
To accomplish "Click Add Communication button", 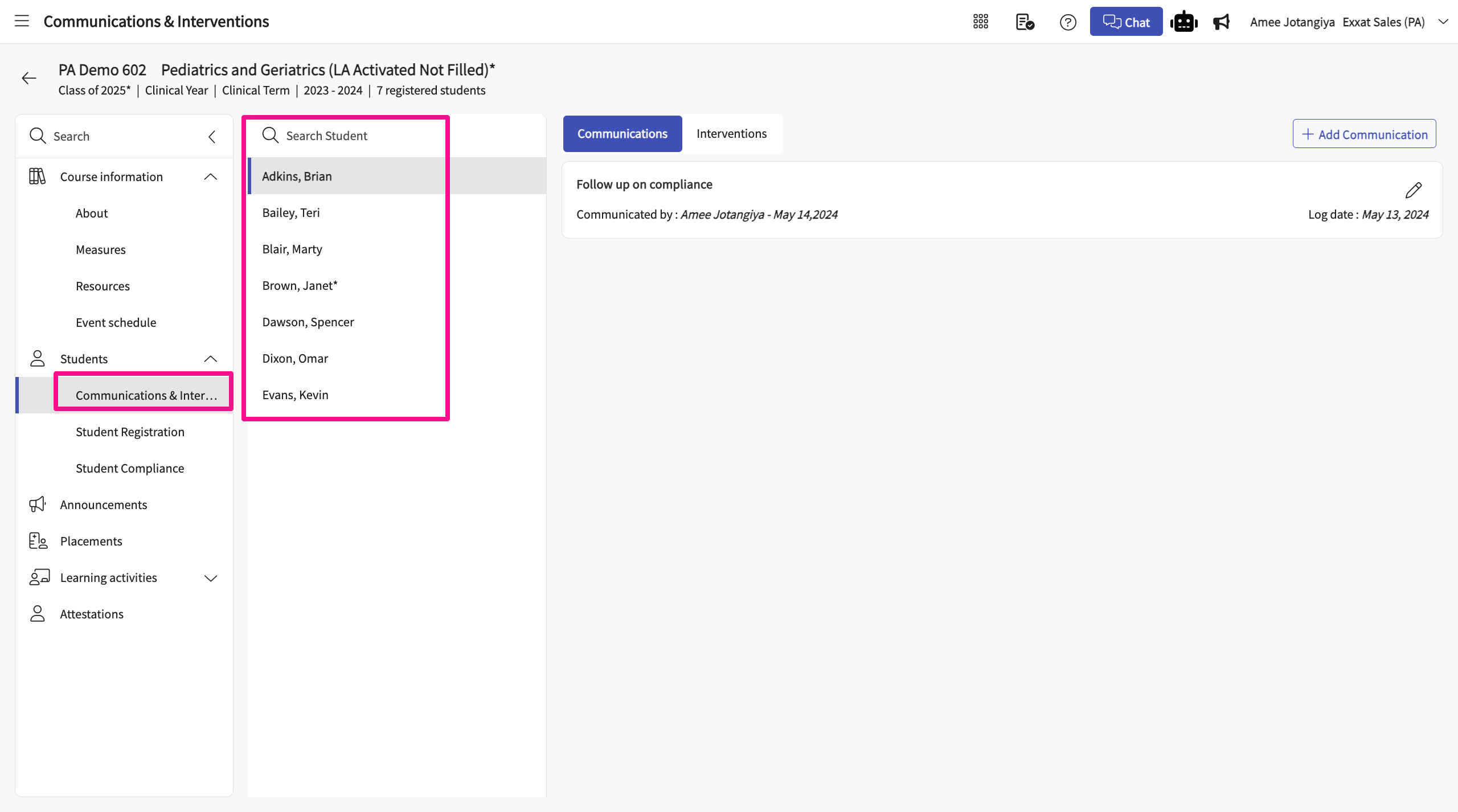I will click(1364, 134).
